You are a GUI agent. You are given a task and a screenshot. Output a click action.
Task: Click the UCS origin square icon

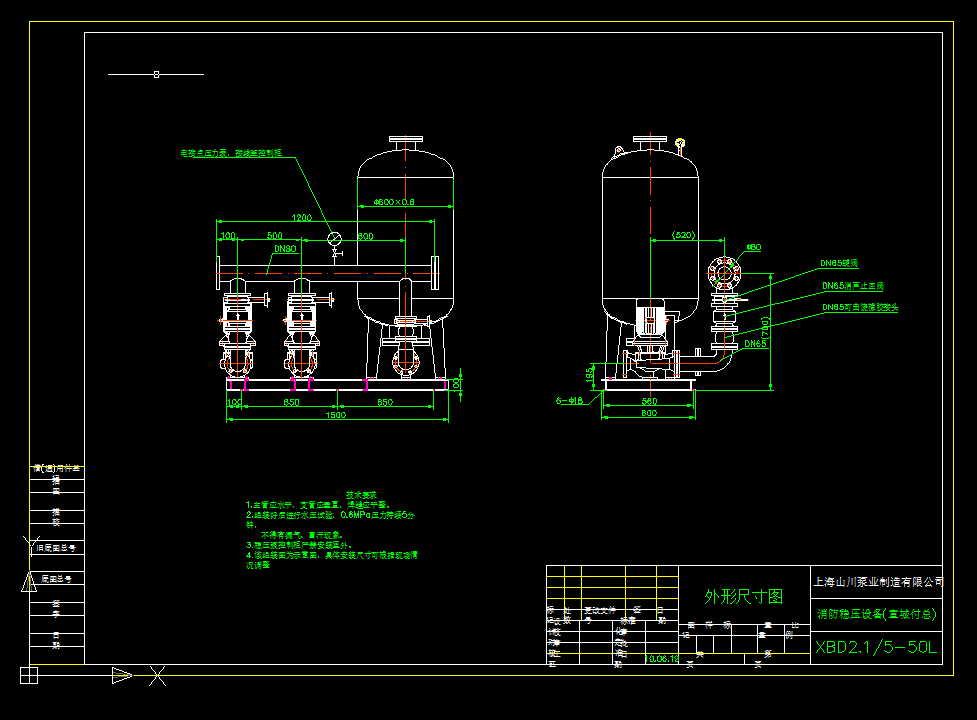(29, 675)
